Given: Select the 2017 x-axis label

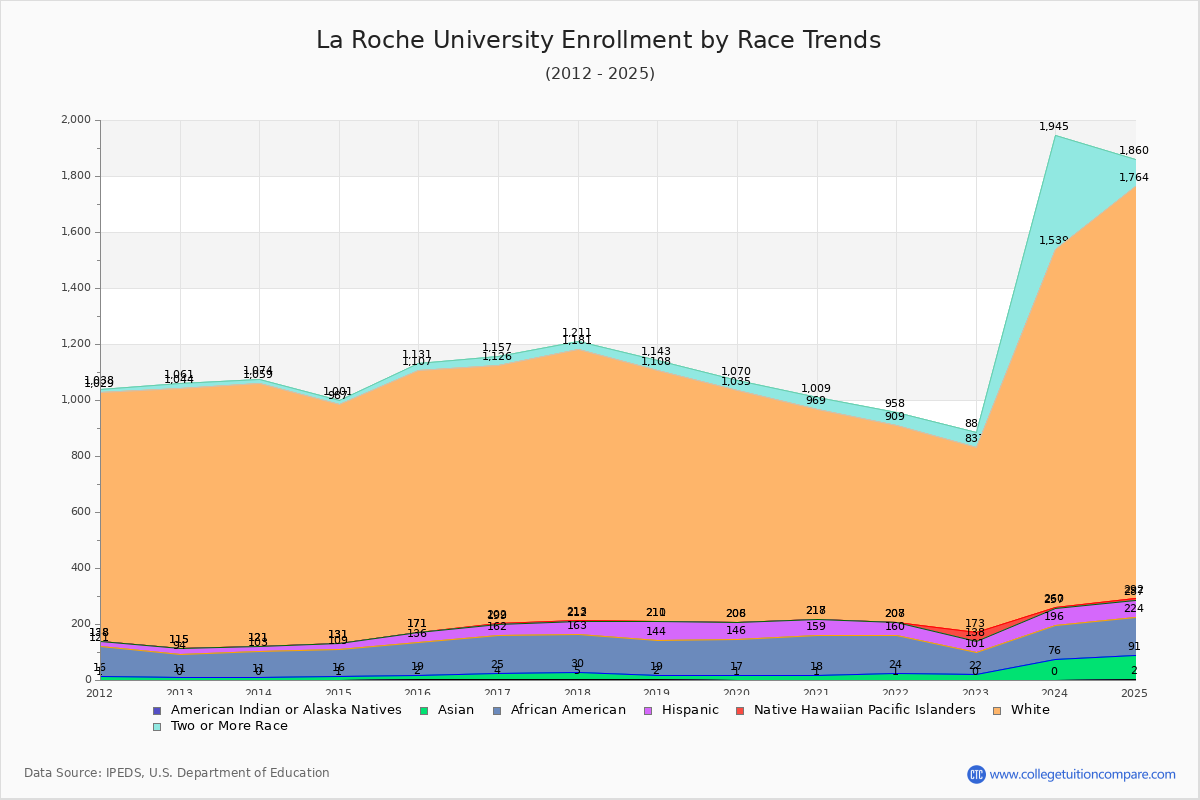Looking at the screenshot, I should 498,693.
